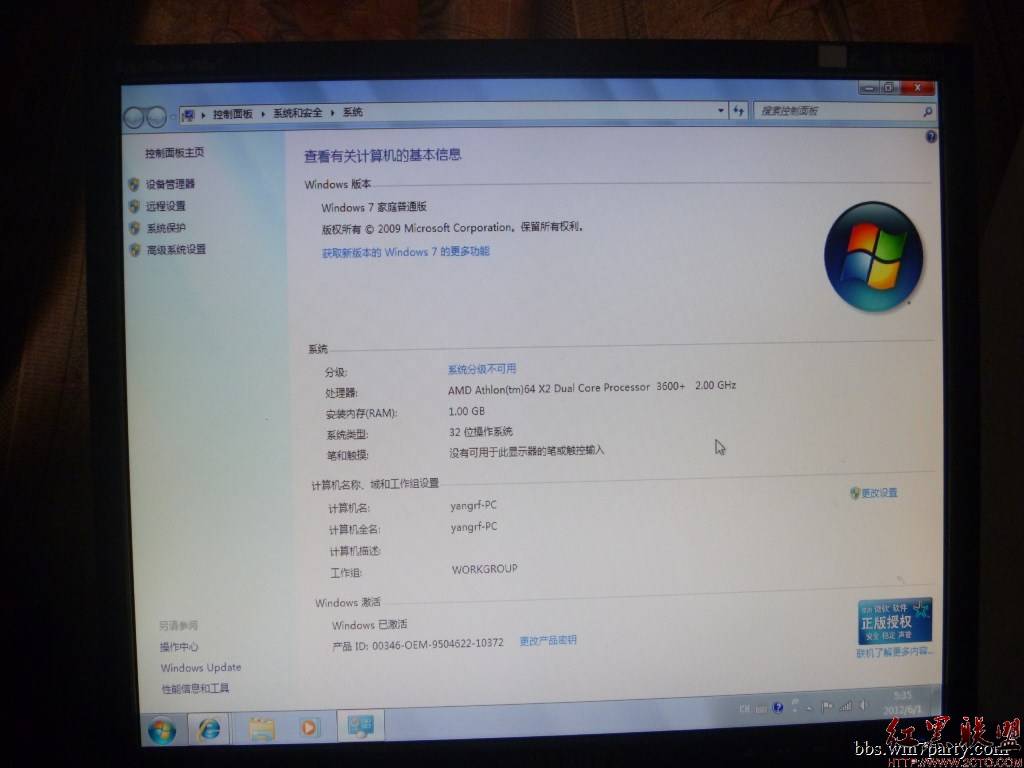Viewport: 1024px width, 768px height.
Task: Launch Internet Explorer from the taskbar
Action: [x=209, y=729]
